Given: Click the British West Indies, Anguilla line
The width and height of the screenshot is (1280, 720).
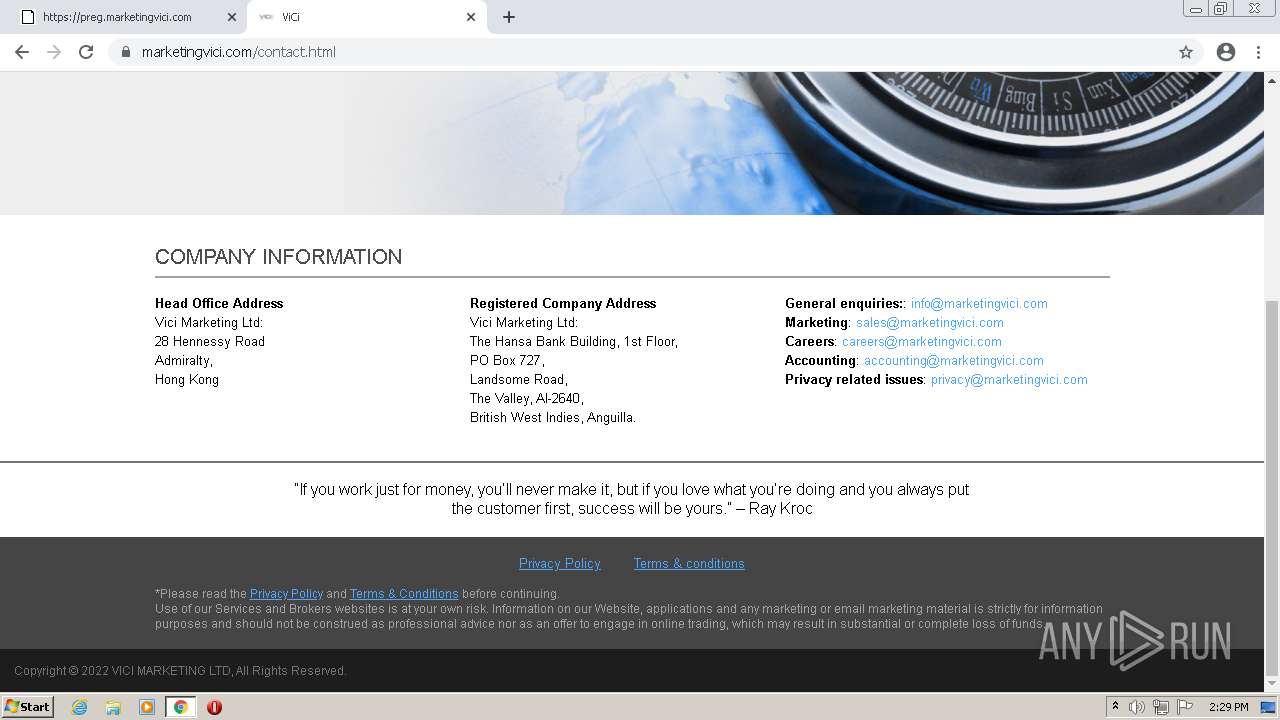Looking at the screenshot, I should (x=553, y=417).
